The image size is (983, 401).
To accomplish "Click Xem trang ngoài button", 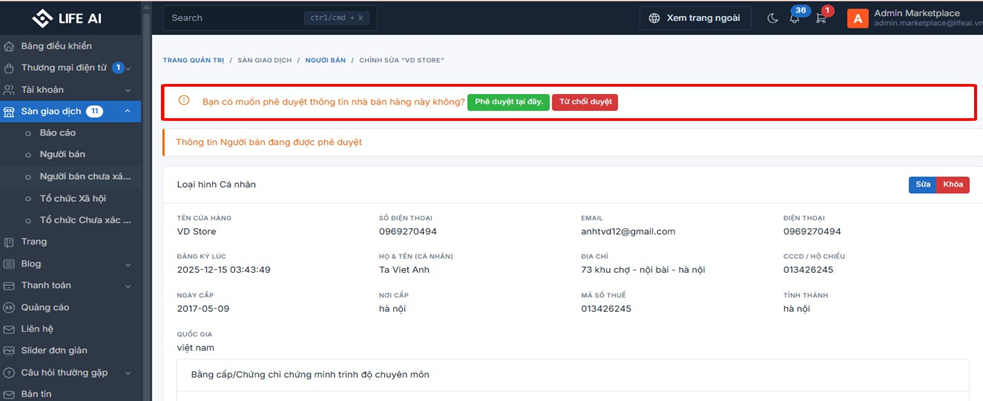I will [695, 18].
